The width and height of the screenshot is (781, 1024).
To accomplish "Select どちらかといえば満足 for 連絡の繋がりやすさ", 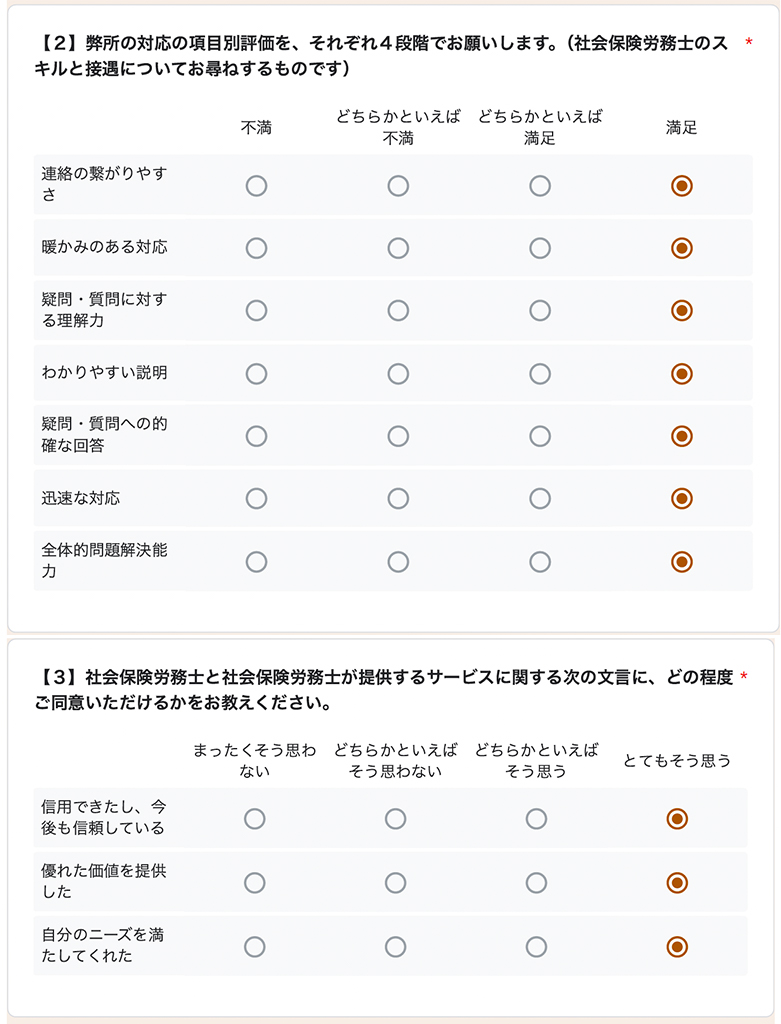I will pyautogui.click(x=540, y=186).
